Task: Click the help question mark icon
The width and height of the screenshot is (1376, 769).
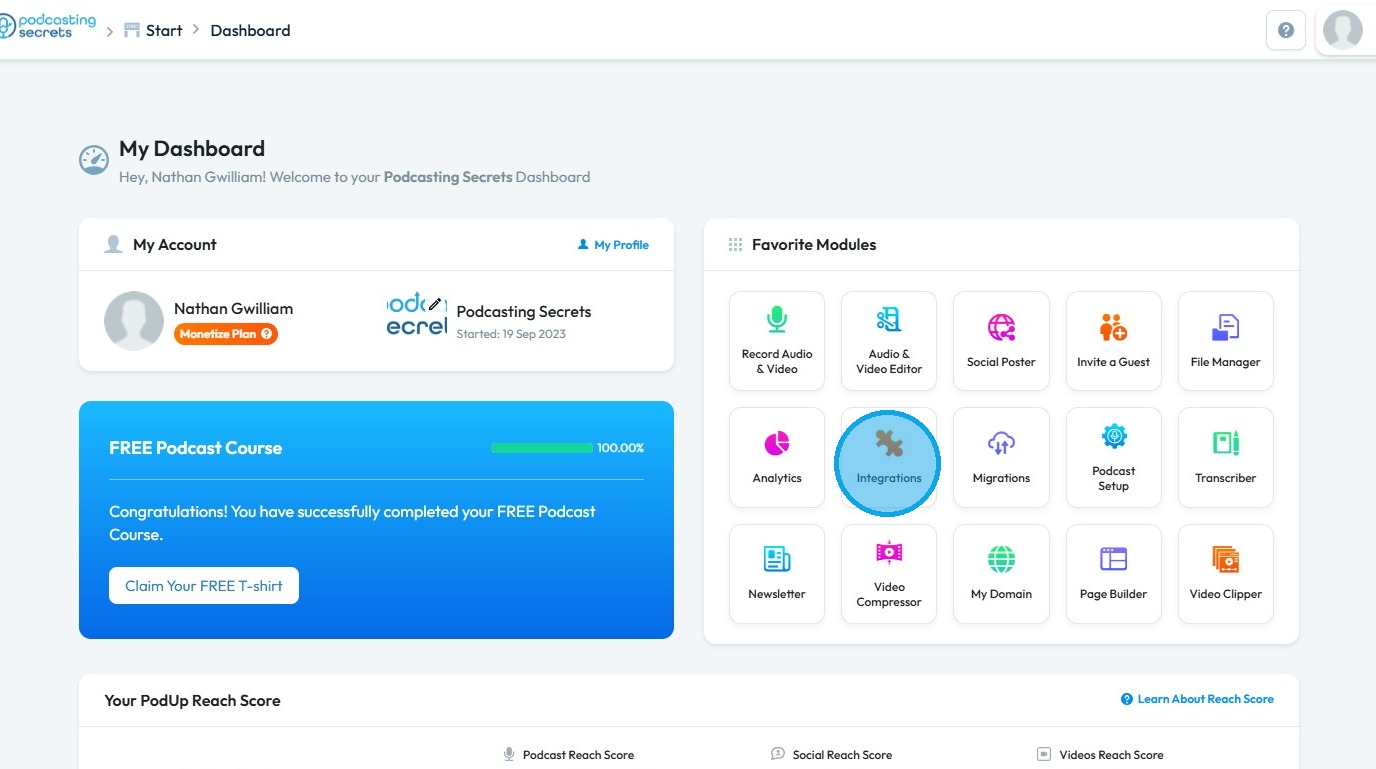Action: (x=1286, y=30)
